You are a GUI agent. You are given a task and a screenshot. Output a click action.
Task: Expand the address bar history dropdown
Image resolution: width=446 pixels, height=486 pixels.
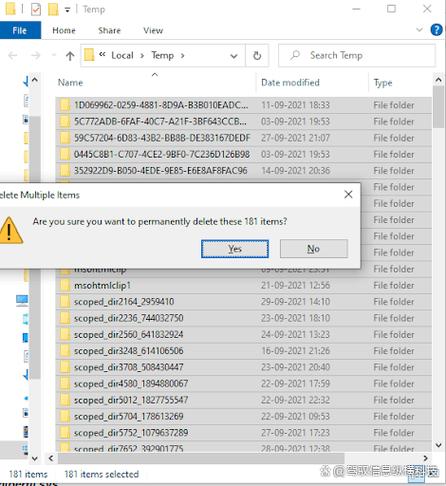(x=234, y=56)
